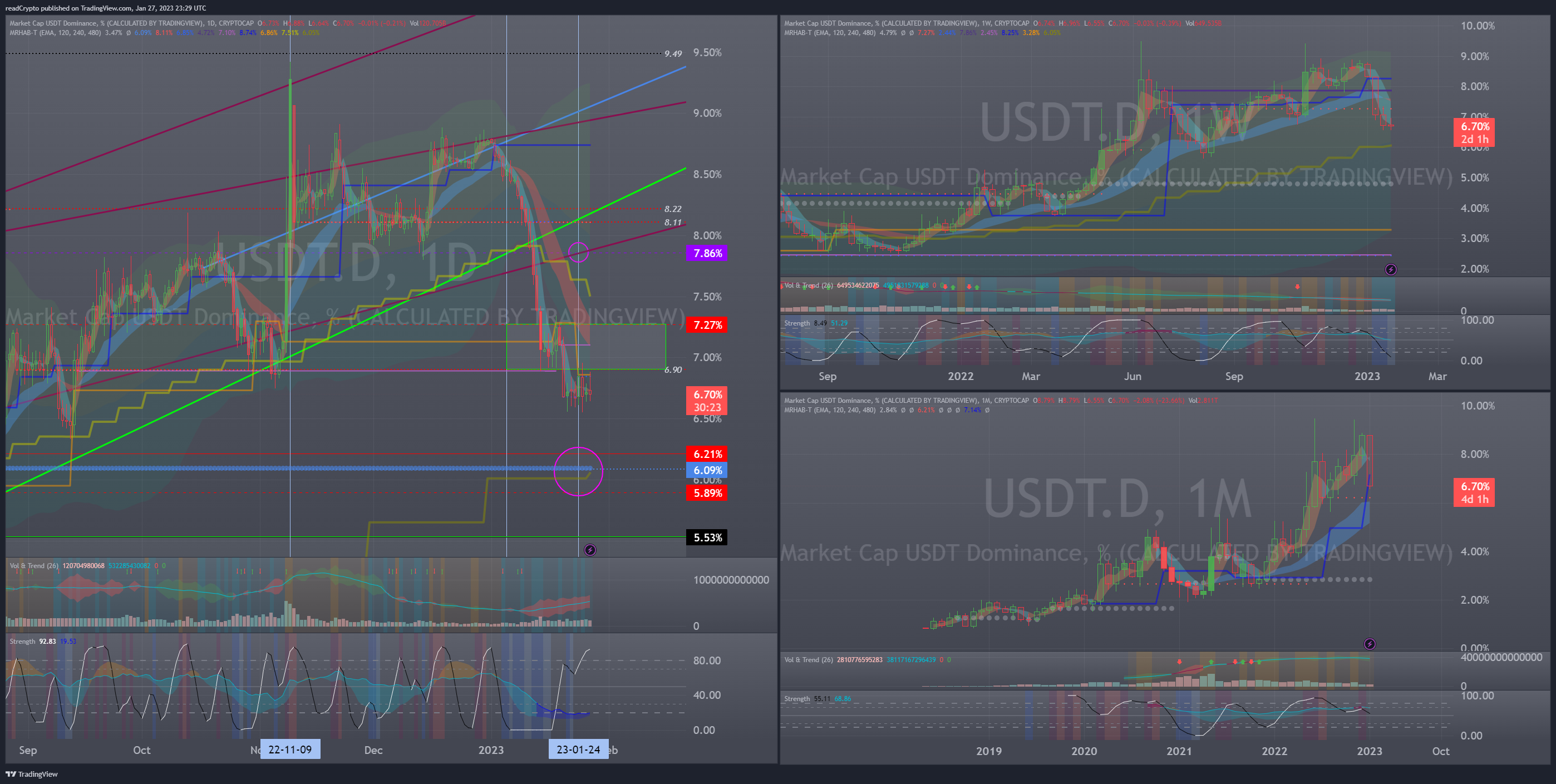The width and height of the screenshot is (1556, 784).
Task: Open the weekly chart MRHAB-T indicator legend
Action: (x=829, y=33)
